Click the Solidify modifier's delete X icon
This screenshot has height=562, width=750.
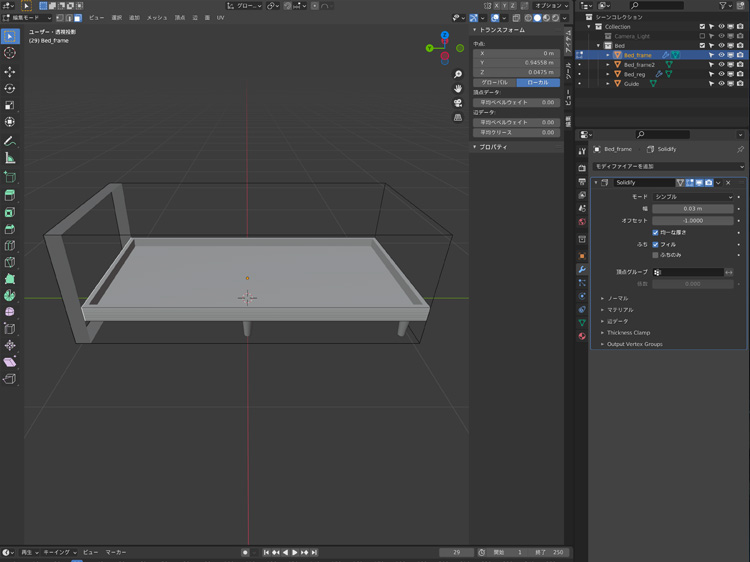tap(729, 183)
